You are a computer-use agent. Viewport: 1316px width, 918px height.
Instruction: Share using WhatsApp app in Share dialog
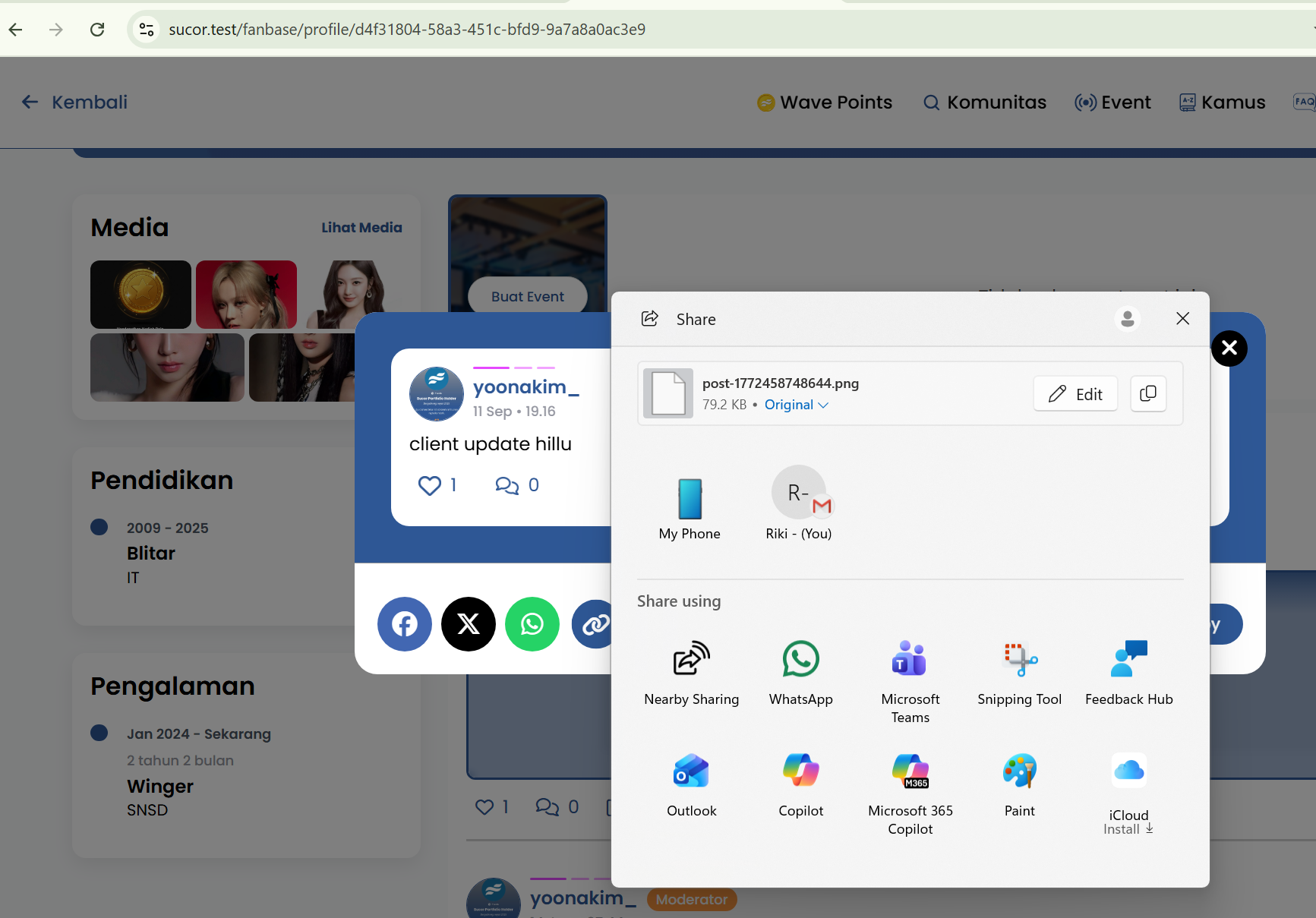coord(800,673)
